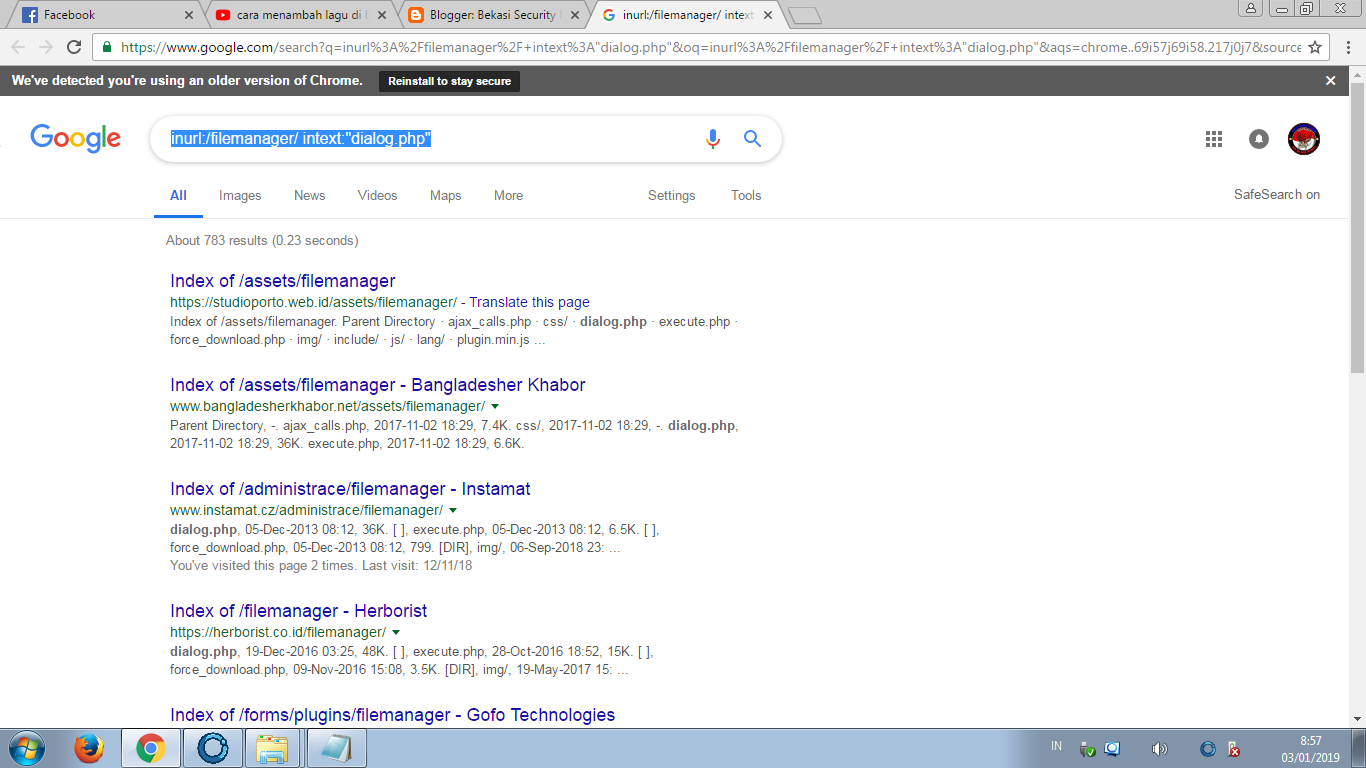Open the Google account avatar
Viewport: 1366px width, 768px height.
click(x=1304, y=139)
